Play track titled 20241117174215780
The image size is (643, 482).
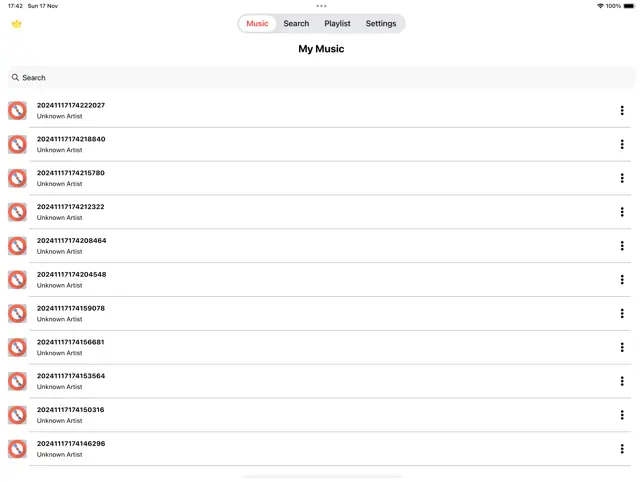[71, 173]
